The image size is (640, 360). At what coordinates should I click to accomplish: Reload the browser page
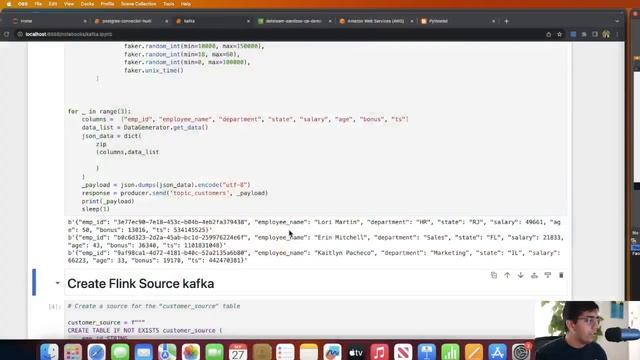(x=7, y=34)
